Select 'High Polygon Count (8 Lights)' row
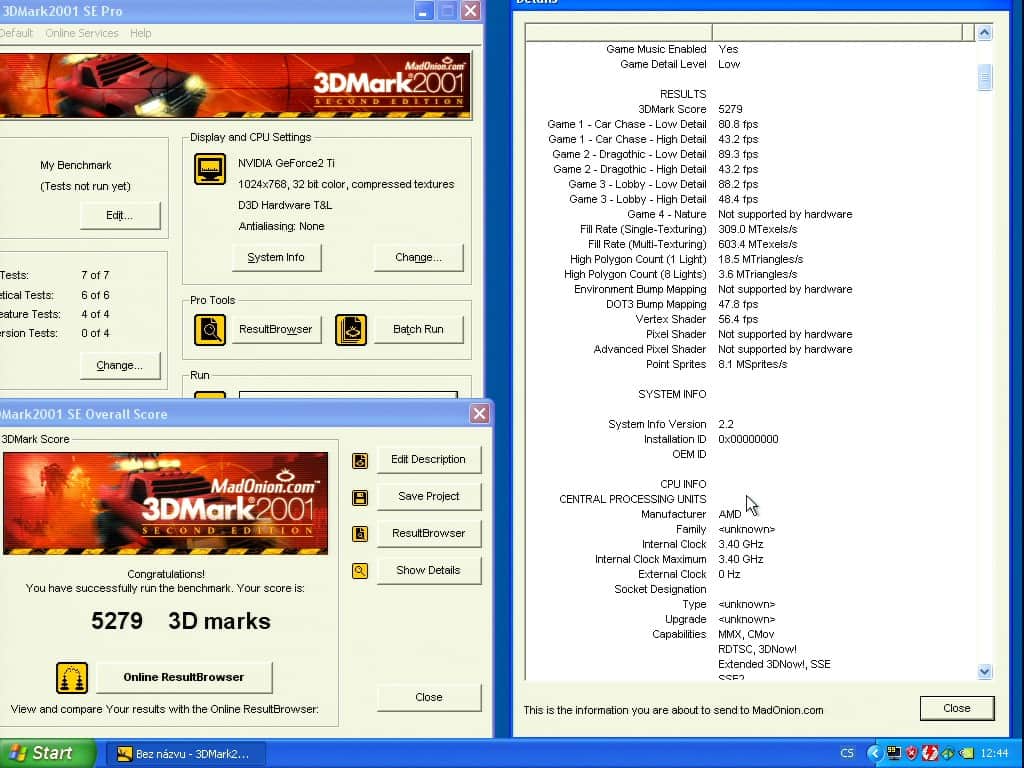This screenshot has height=768, width=1024. (x=748, y=274)
